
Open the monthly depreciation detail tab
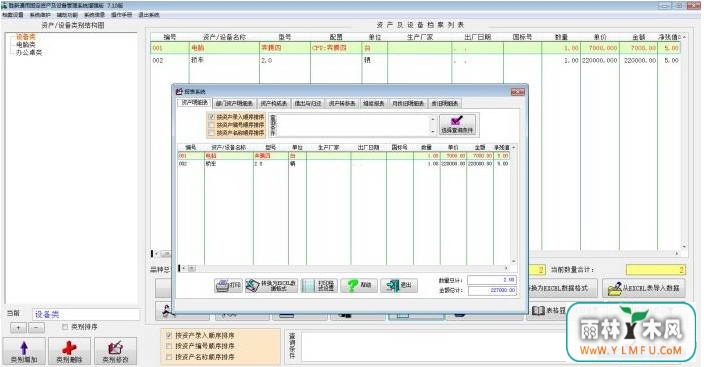(x=408, y=103)
